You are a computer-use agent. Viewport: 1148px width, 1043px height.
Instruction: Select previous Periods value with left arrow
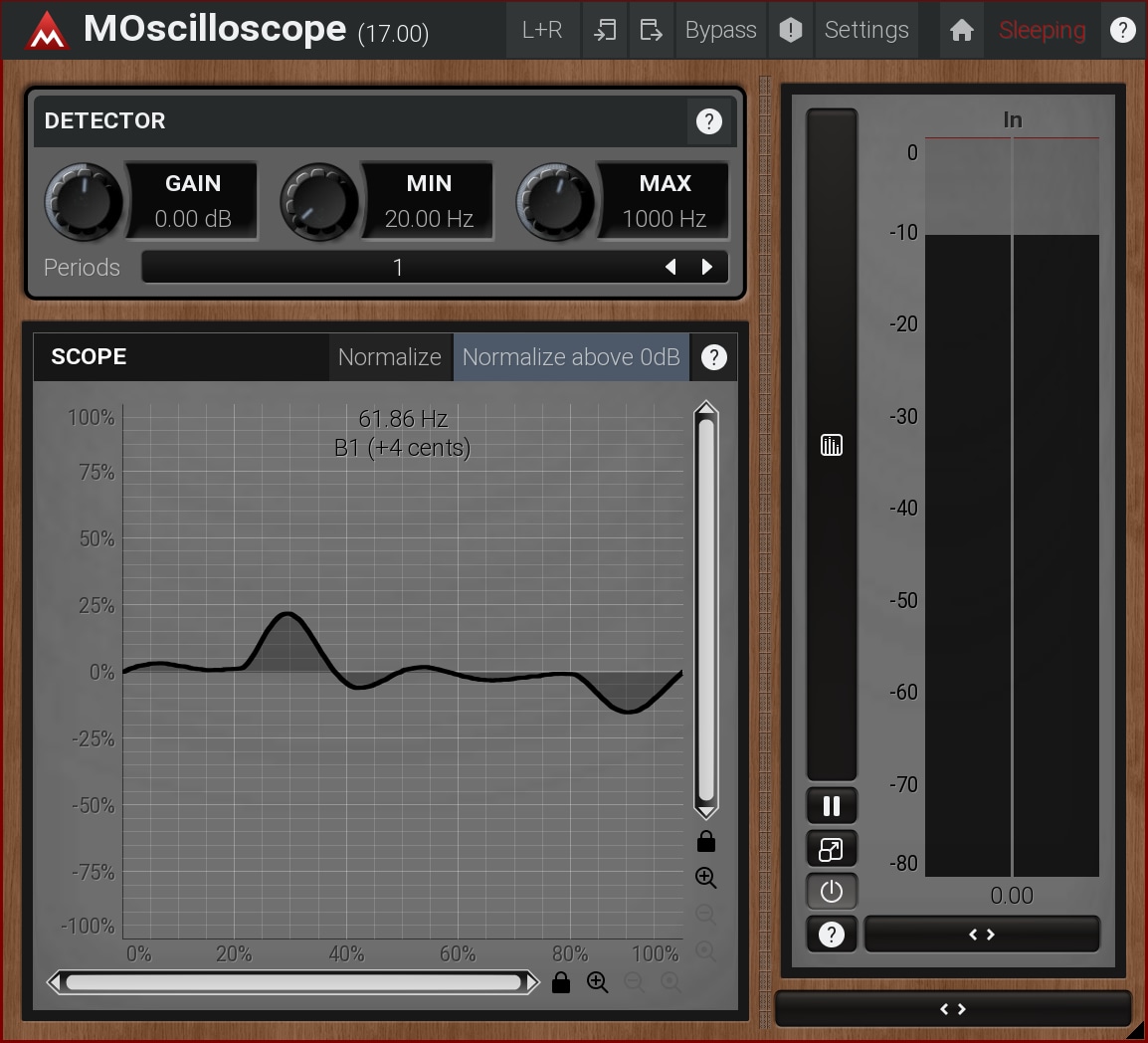(670, 267)
